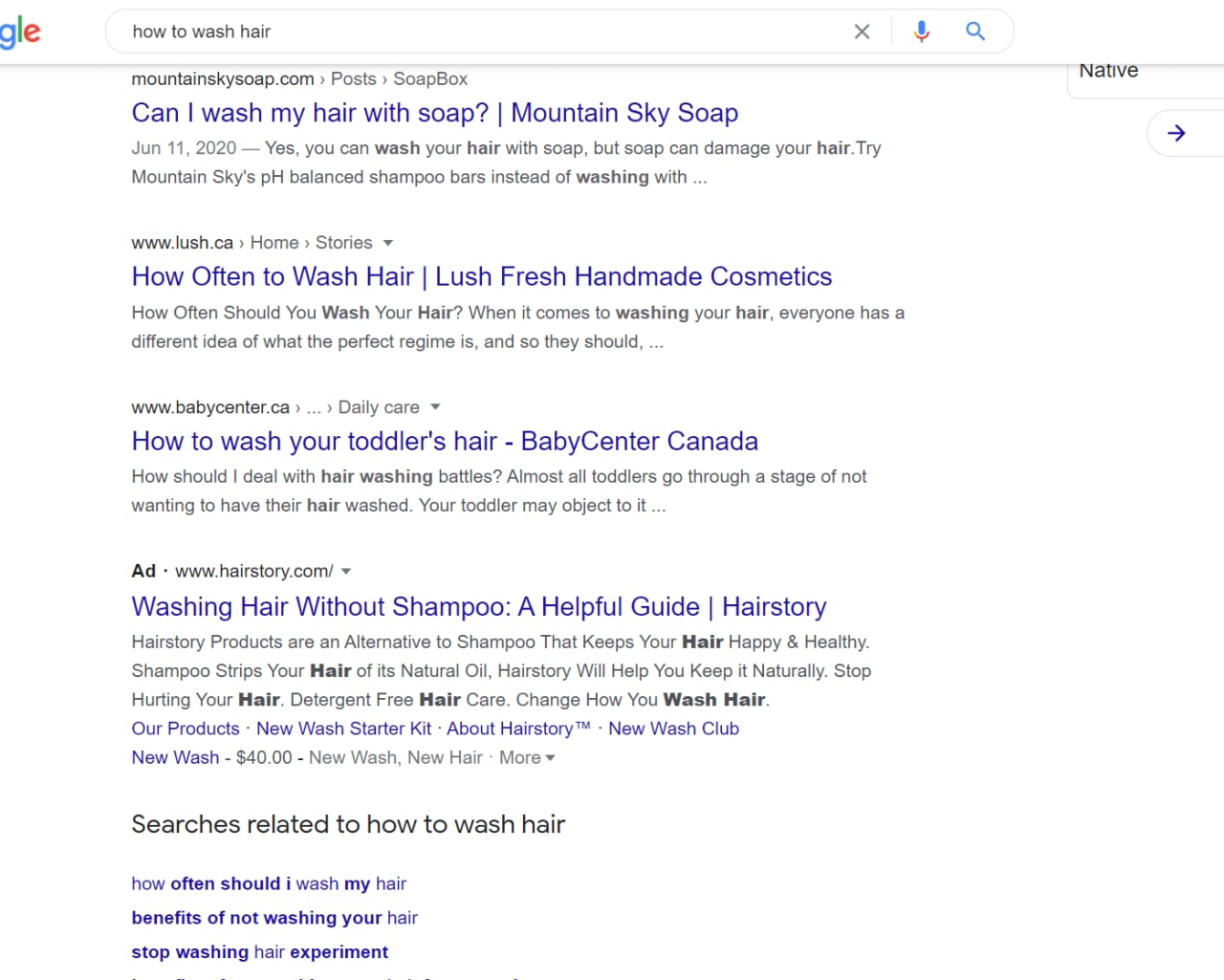Image resolution: width=1224 pixels, height=980 pixels.
Task: Click 'Searches related to how to wash hair' heading
Action: [x=348, y=824]
